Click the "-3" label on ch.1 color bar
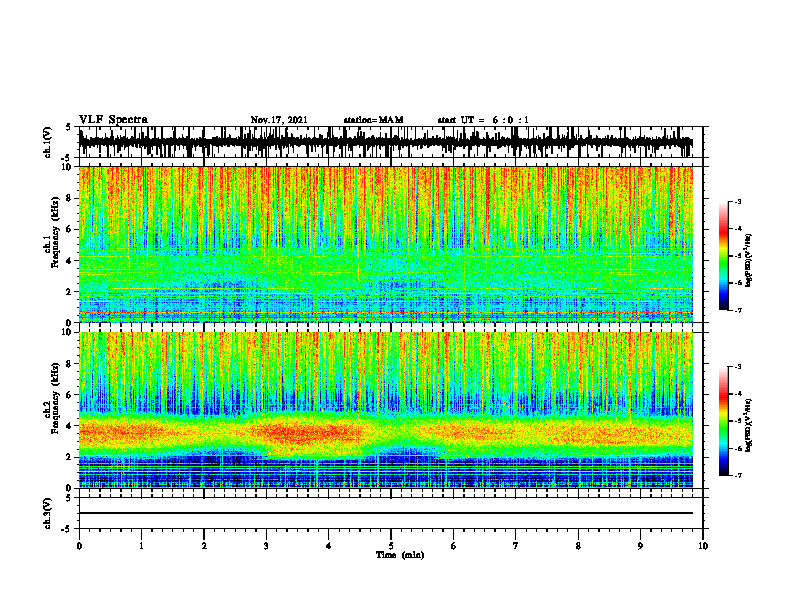792x612 pixels. [738, 201]
